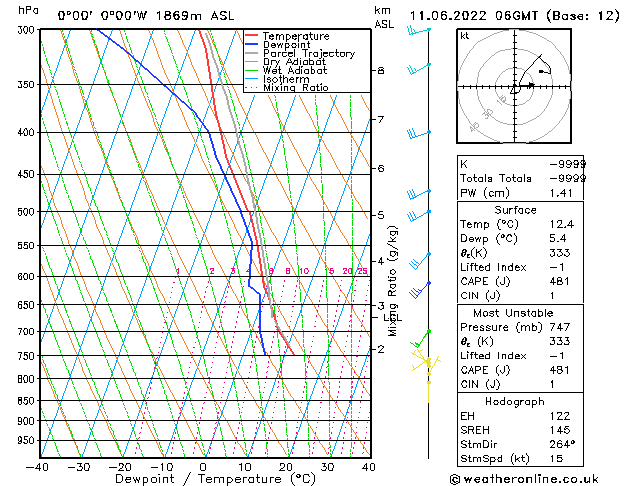The image size is (629, 486).
Task: Click the Pressure (mb) value 747
Action: pyautogui.click(x=560, y=327)
